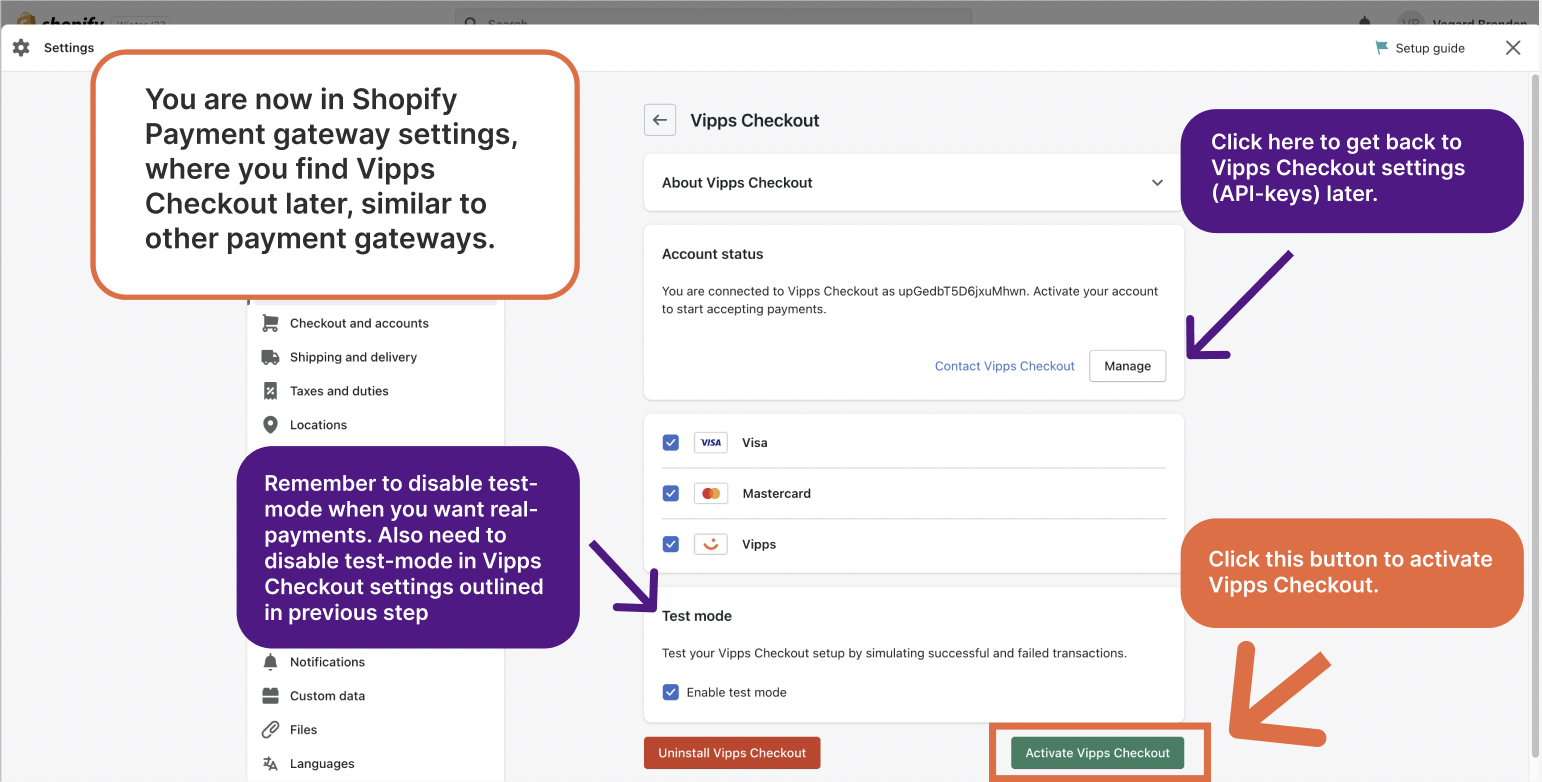1542x782 pixels.
Task: Click the Test mode heading
Action: coord(697,616)
